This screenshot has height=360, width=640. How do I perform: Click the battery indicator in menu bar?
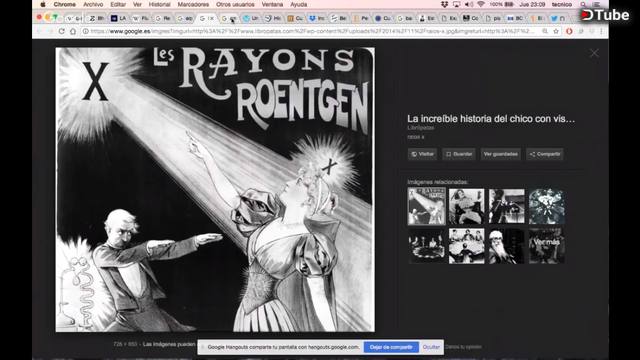click(x=502, y=4)
